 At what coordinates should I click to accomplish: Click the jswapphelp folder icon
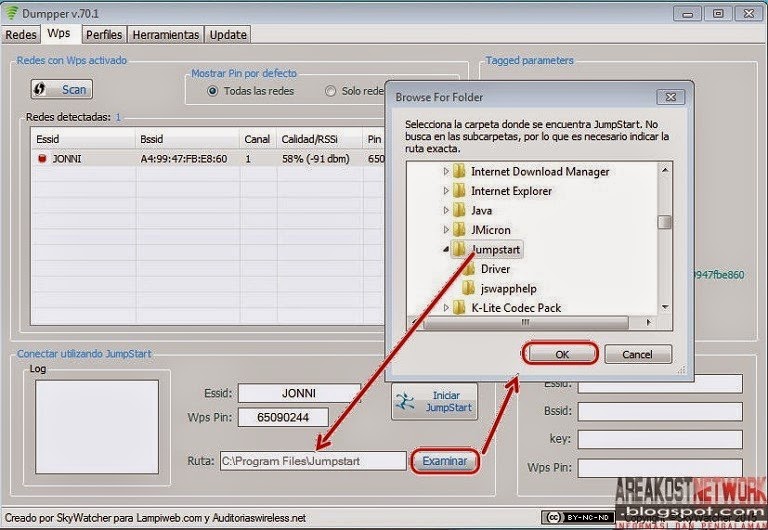[469, 289]
